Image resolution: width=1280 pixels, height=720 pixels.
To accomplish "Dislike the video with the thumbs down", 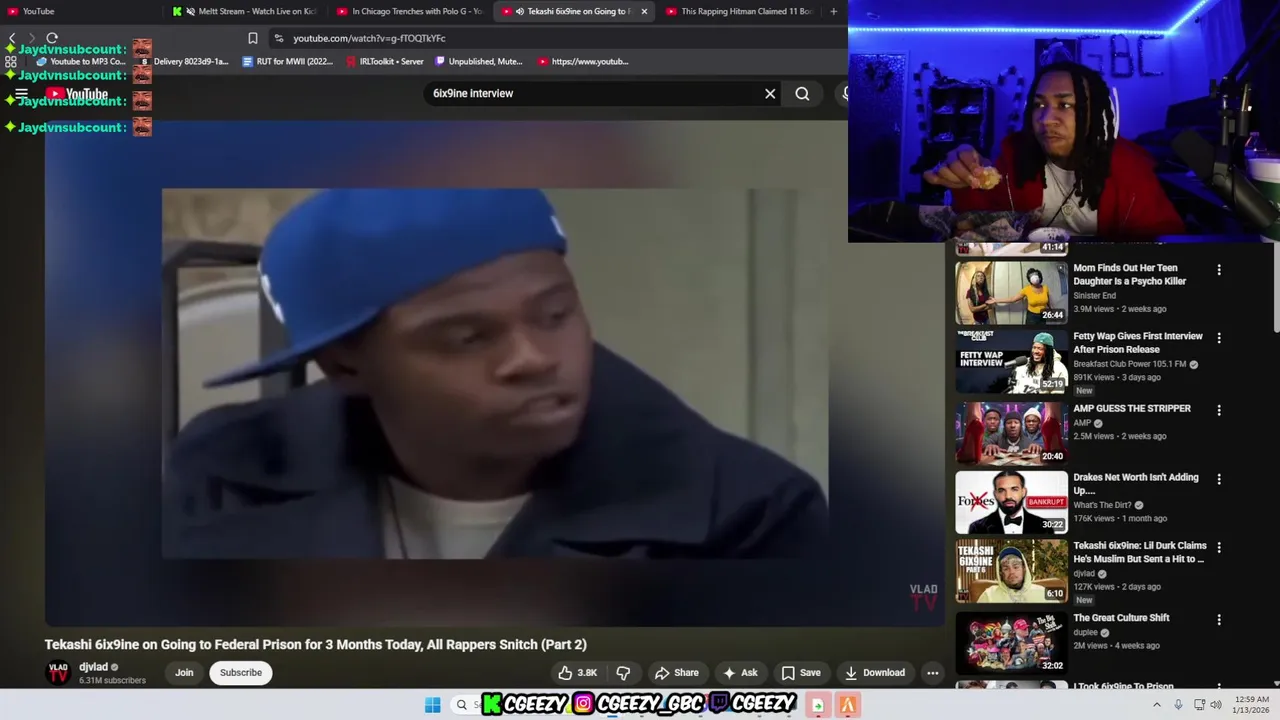I will click(623, 672).
